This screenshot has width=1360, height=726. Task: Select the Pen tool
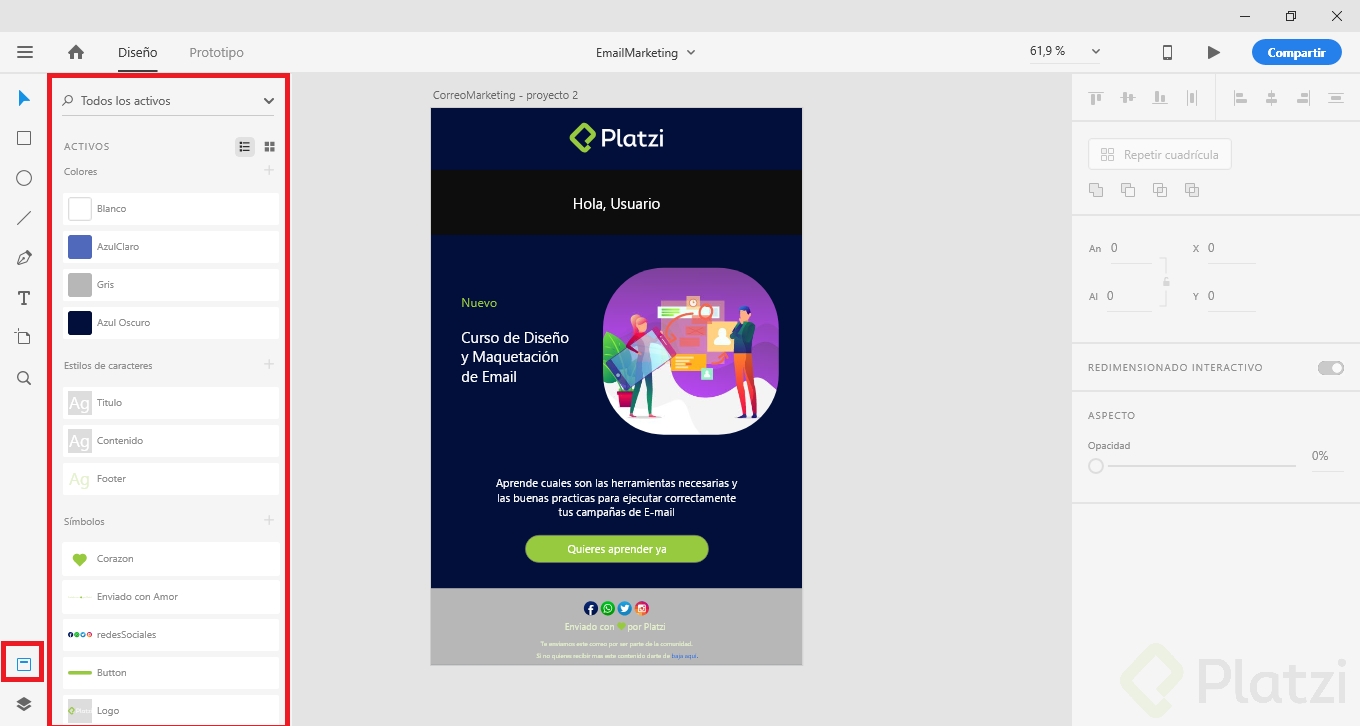click(x=24, y=257)
